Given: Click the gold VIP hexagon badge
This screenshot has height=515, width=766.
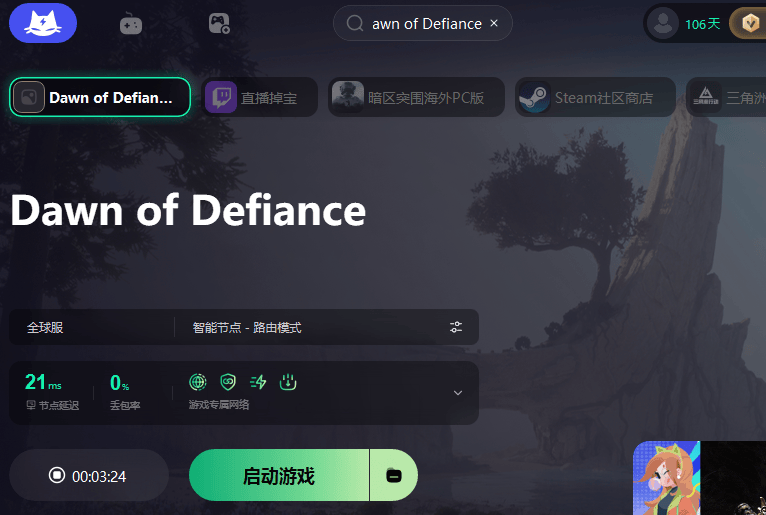Looking at the screenshot, I should (747, 24).
